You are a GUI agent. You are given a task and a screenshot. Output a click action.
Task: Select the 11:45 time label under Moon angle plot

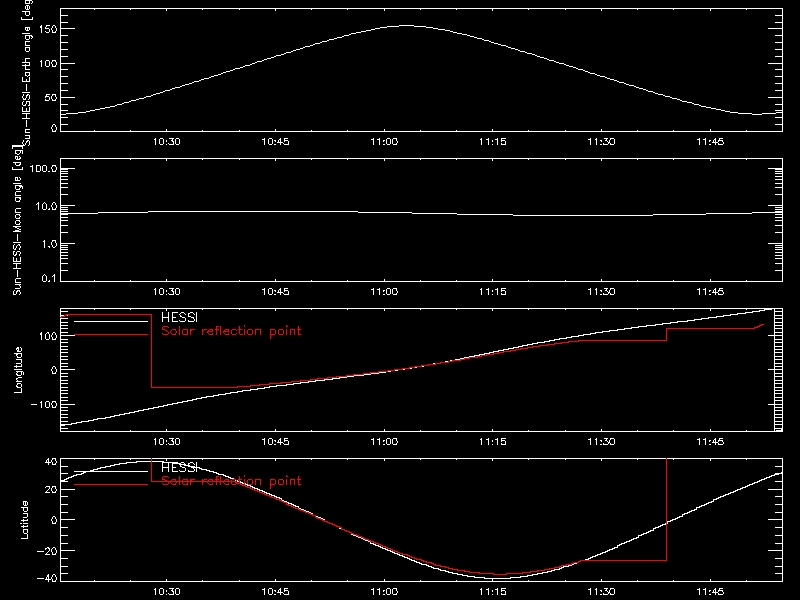710,292
